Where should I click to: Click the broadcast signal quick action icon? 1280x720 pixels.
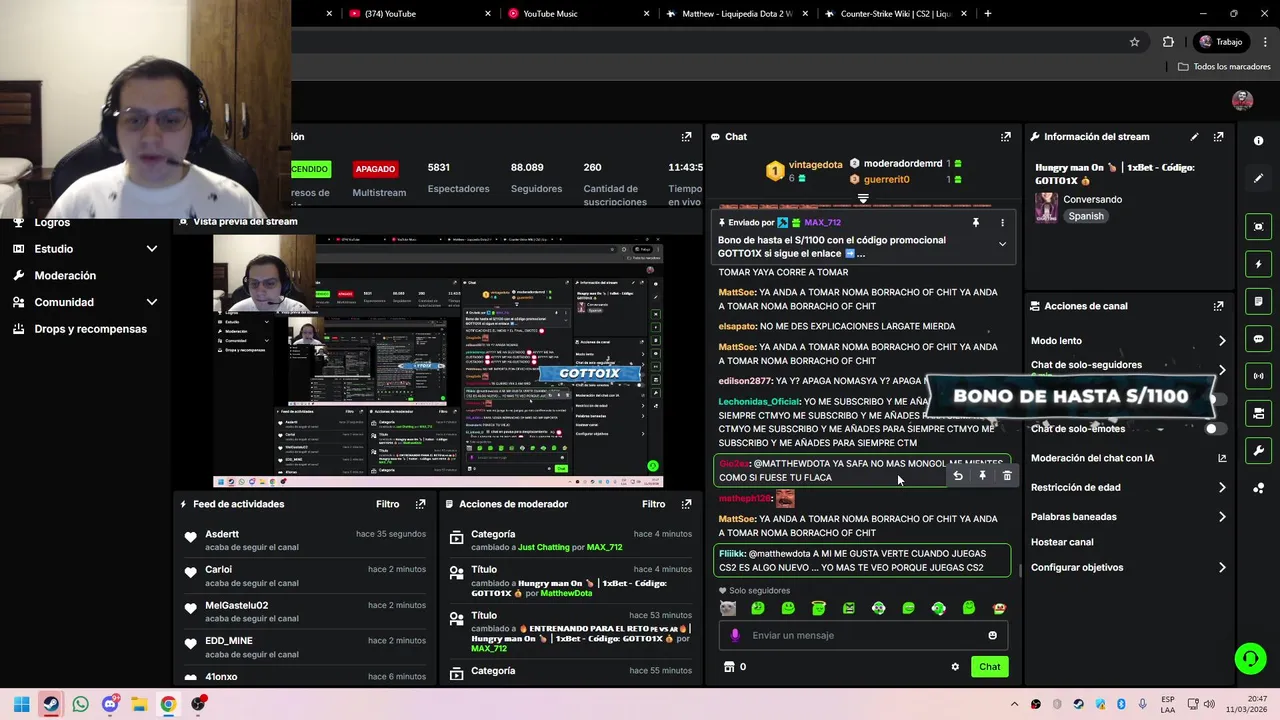click(1258, 376)
